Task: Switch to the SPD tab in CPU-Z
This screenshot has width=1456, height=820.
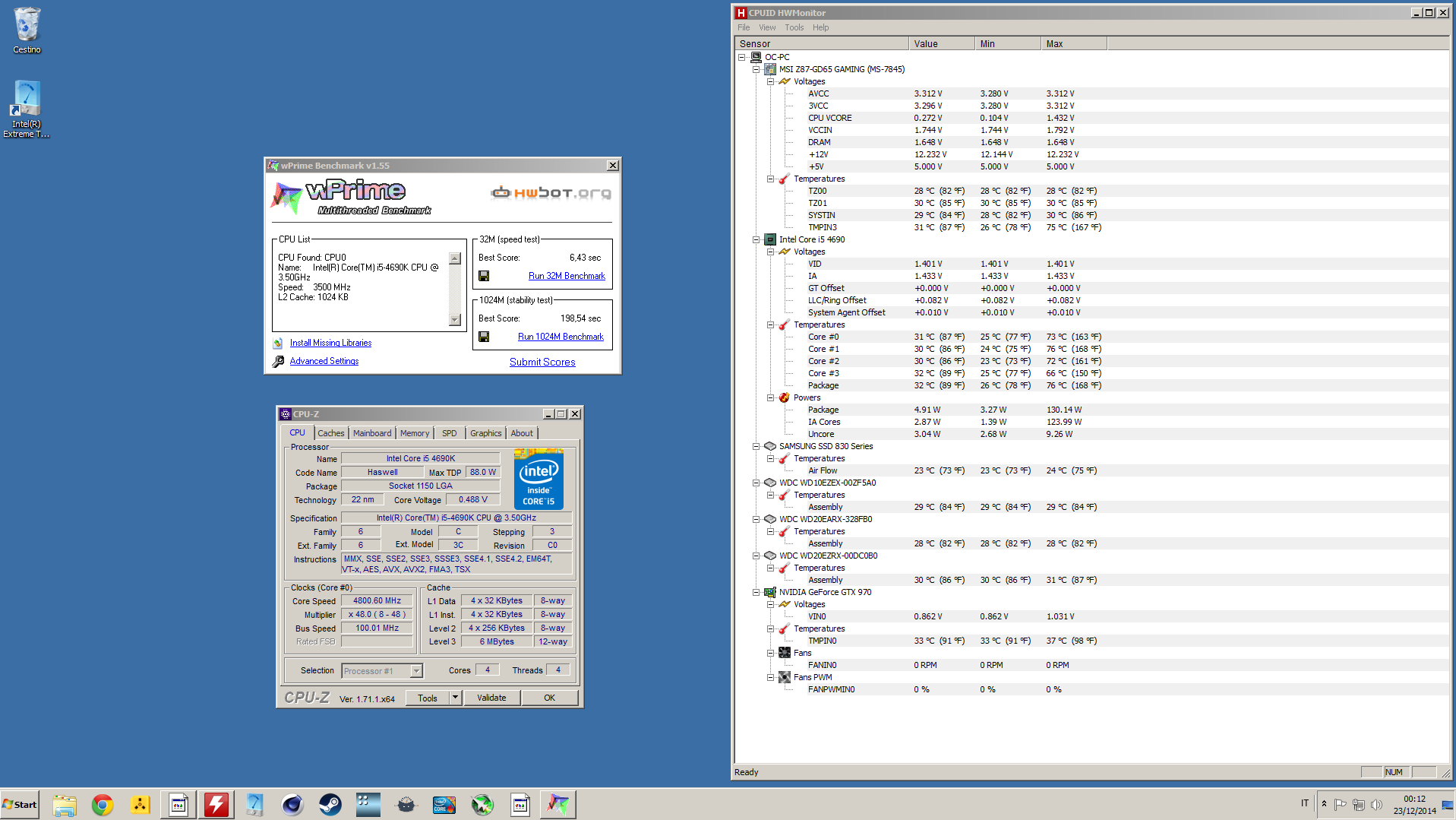Action: (x=450, y=433)
